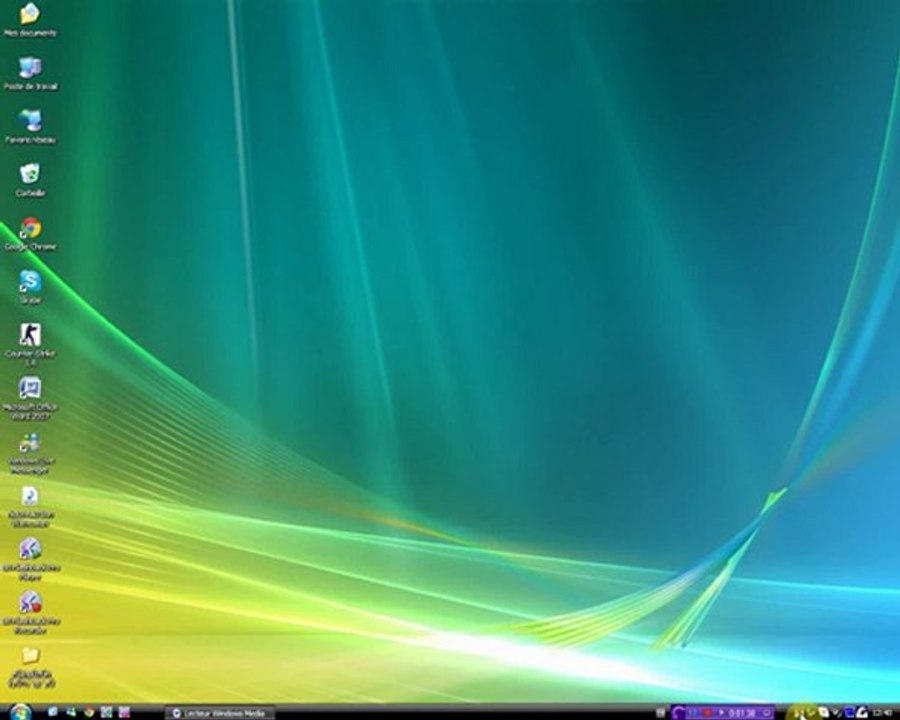Click the blue monitor tray icon

coord(849,713)
